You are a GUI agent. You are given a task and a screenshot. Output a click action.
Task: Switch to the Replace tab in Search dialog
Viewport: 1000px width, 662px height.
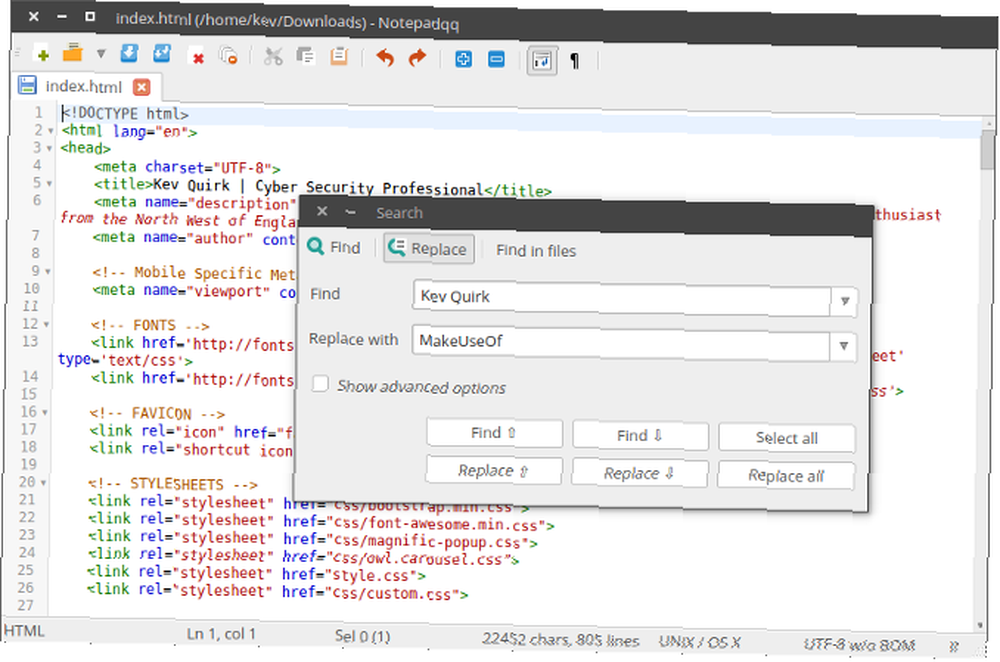coord(429,248)
